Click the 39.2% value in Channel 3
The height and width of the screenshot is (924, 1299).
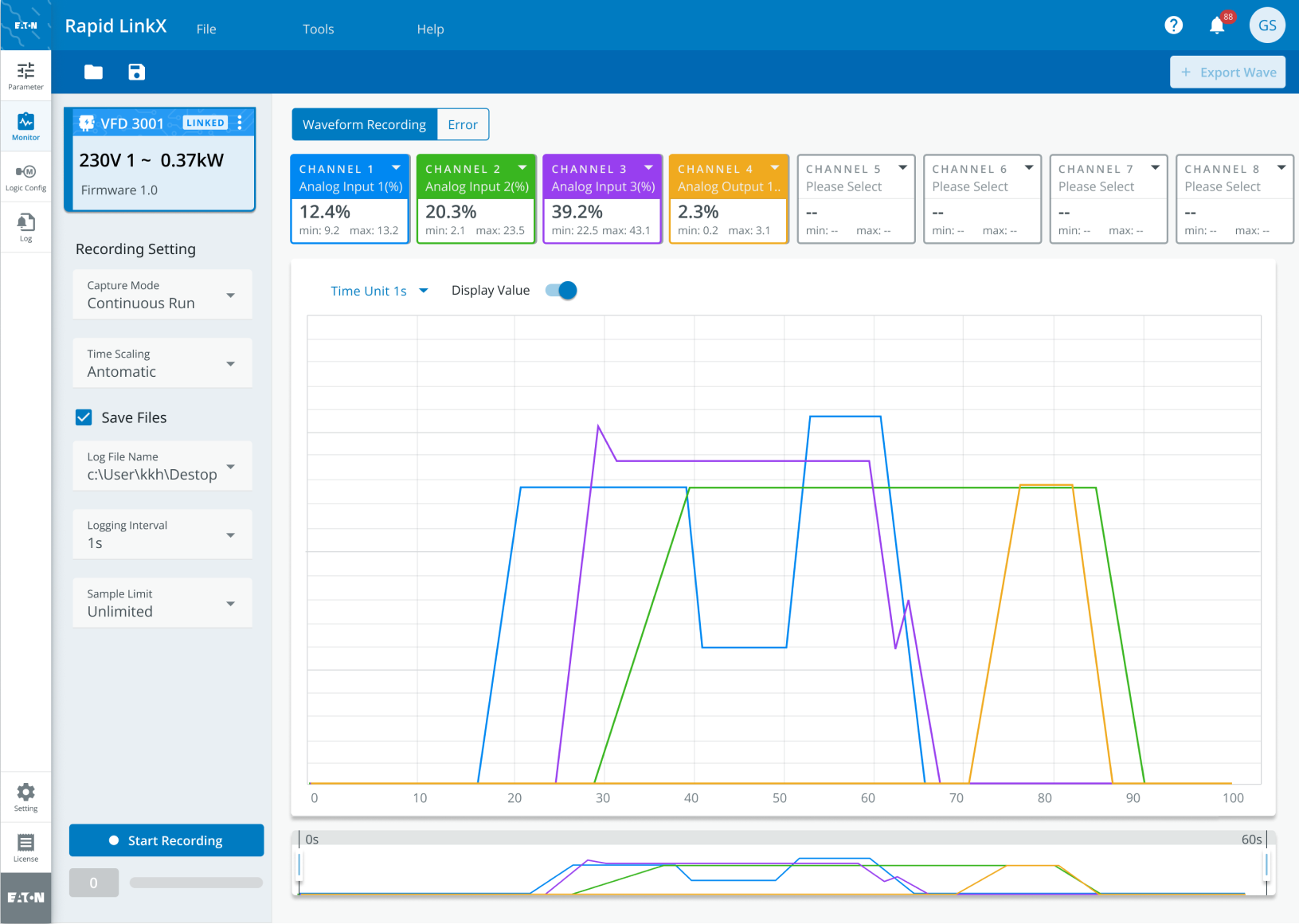pyautogui.click(x=577, y=212)
